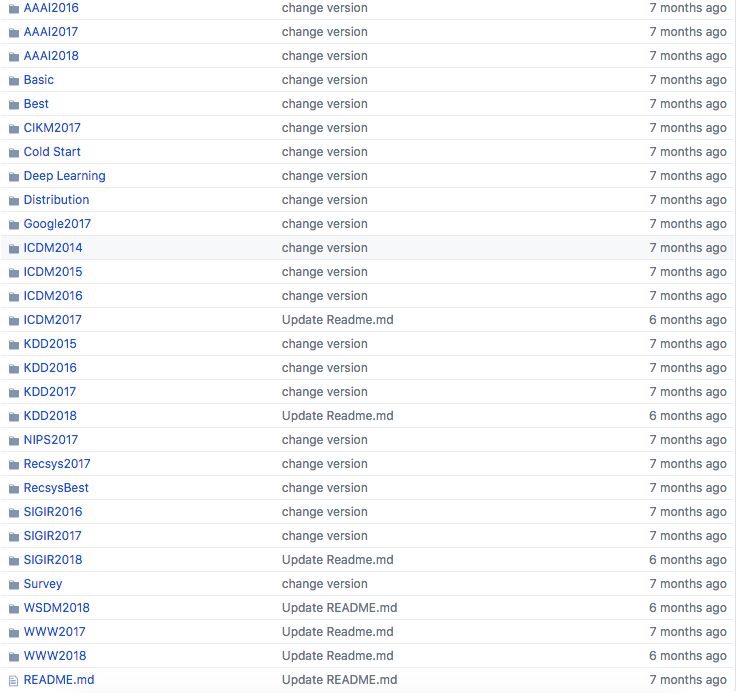The width and height of the screenshot is (739, 693).
Task: Open the SIGIR2018 folder
Action: tap(53, 561)
